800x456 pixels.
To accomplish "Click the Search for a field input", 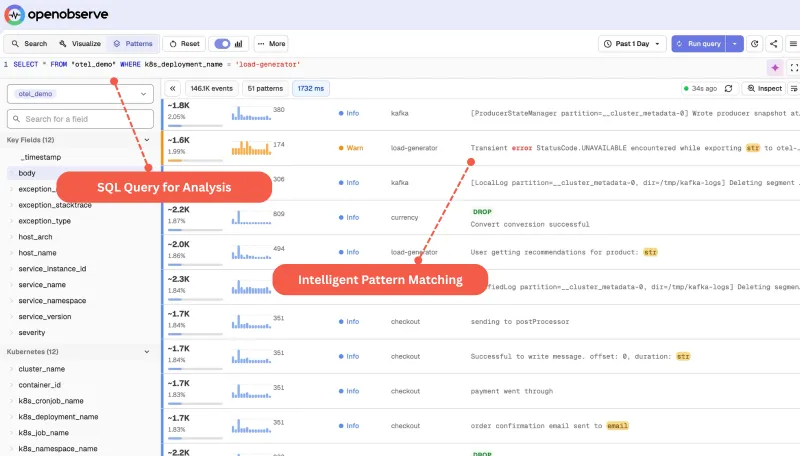I will pos(80,119).
